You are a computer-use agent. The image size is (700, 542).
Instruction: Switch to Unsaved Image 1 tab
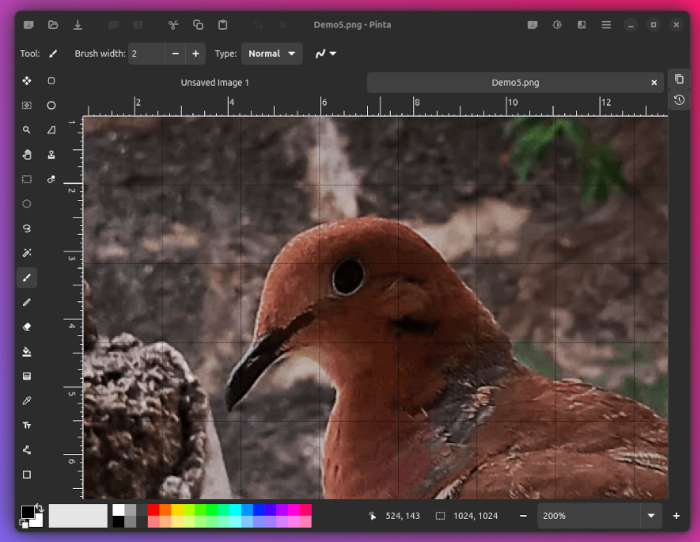(215, 83)
